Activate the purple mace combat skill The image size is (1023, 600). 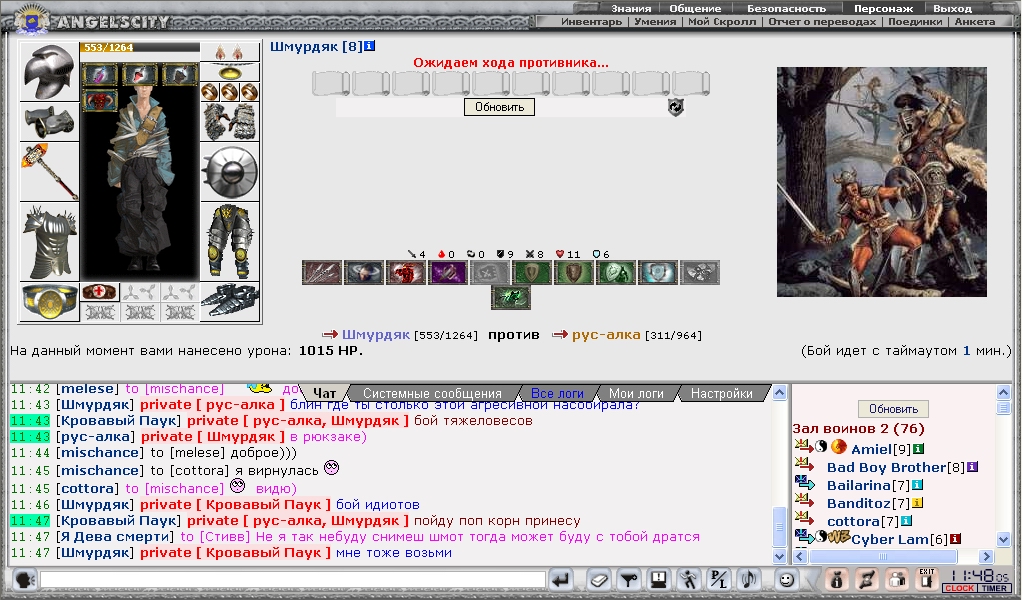tap(448, 273)
